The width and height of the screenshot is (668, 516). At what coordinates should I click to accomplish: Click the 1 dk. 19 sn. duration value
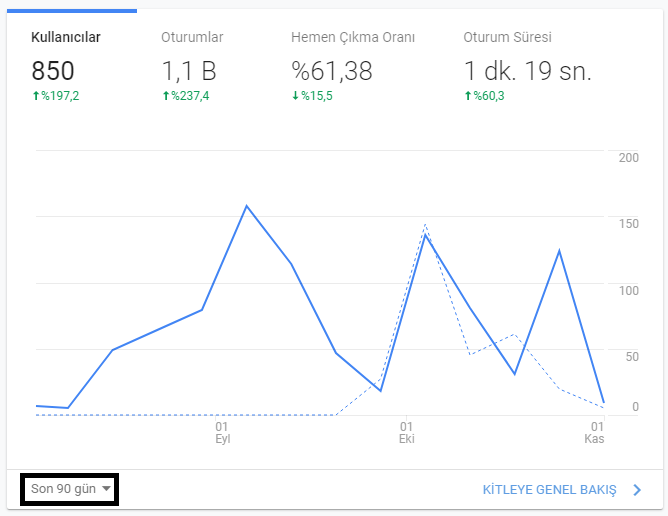[527, 71]
